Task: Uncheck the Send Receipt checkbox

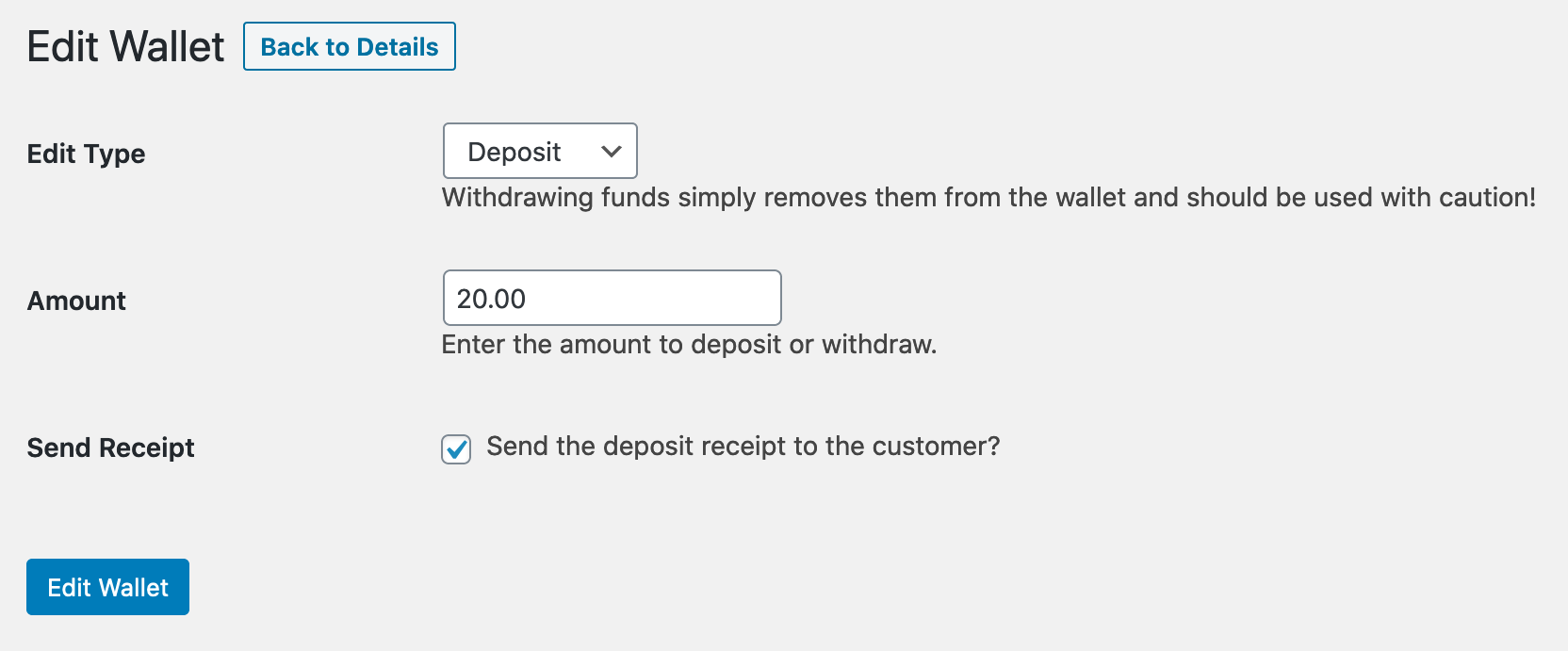Action: tap(456, 449)
